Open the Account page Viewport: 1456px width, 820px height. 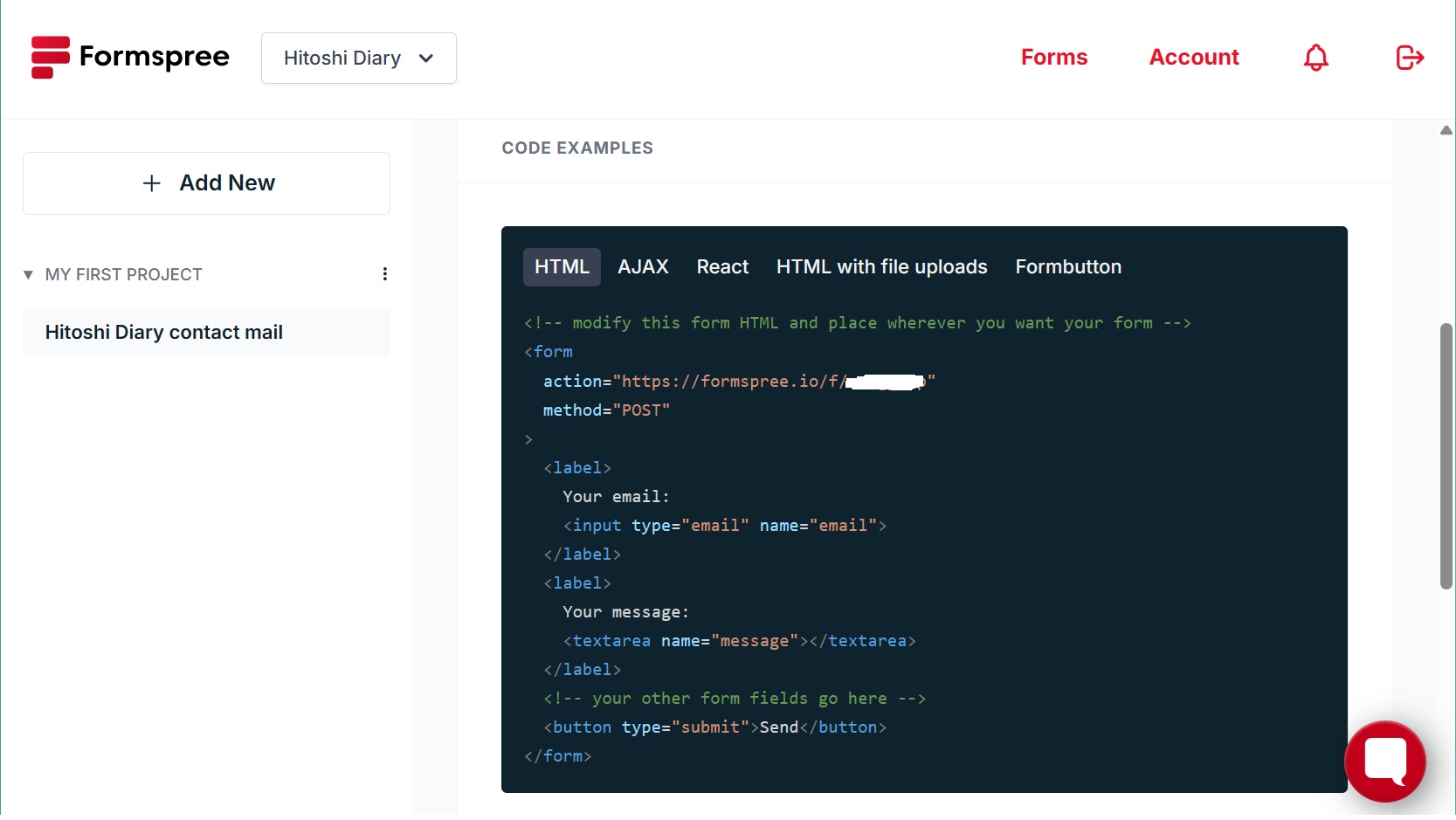pyautogui.click(x=1193, y=58)
